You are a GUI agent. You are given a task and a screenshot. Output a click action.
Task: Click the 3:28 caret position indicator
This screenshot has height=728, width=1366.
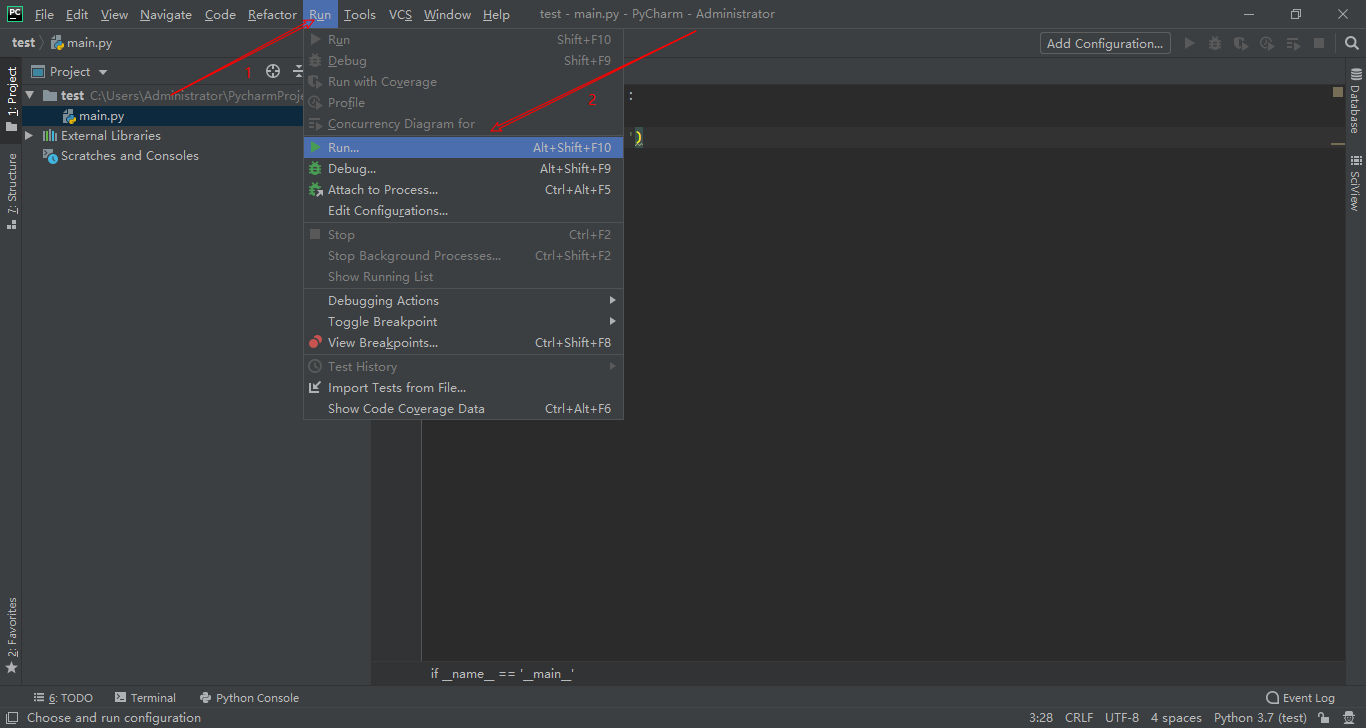[x=1041, y=717]
